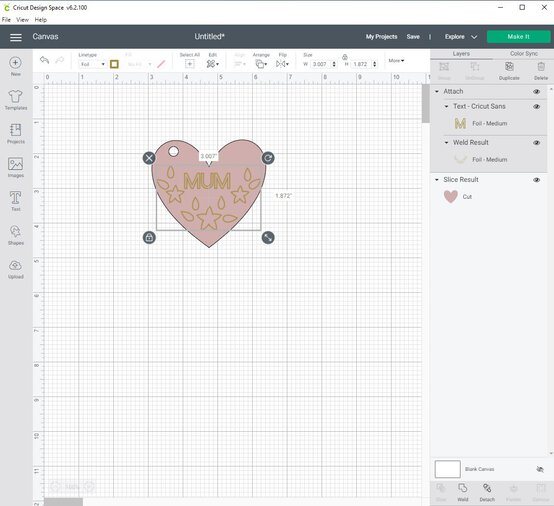Click Save in the header
The image size is (554, 506).
[413, 37]
